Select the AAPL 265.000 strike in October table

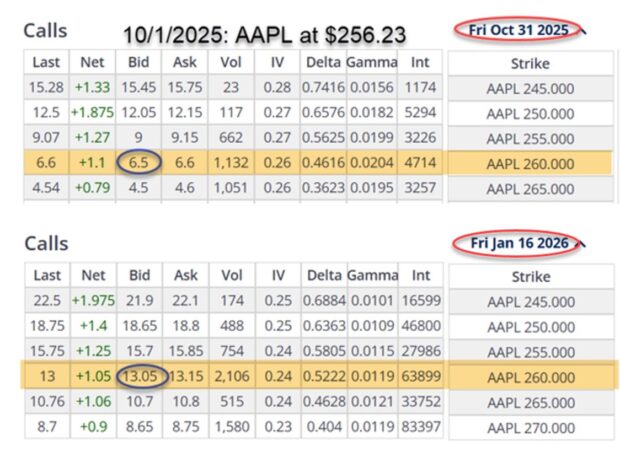tap(529, 186)
